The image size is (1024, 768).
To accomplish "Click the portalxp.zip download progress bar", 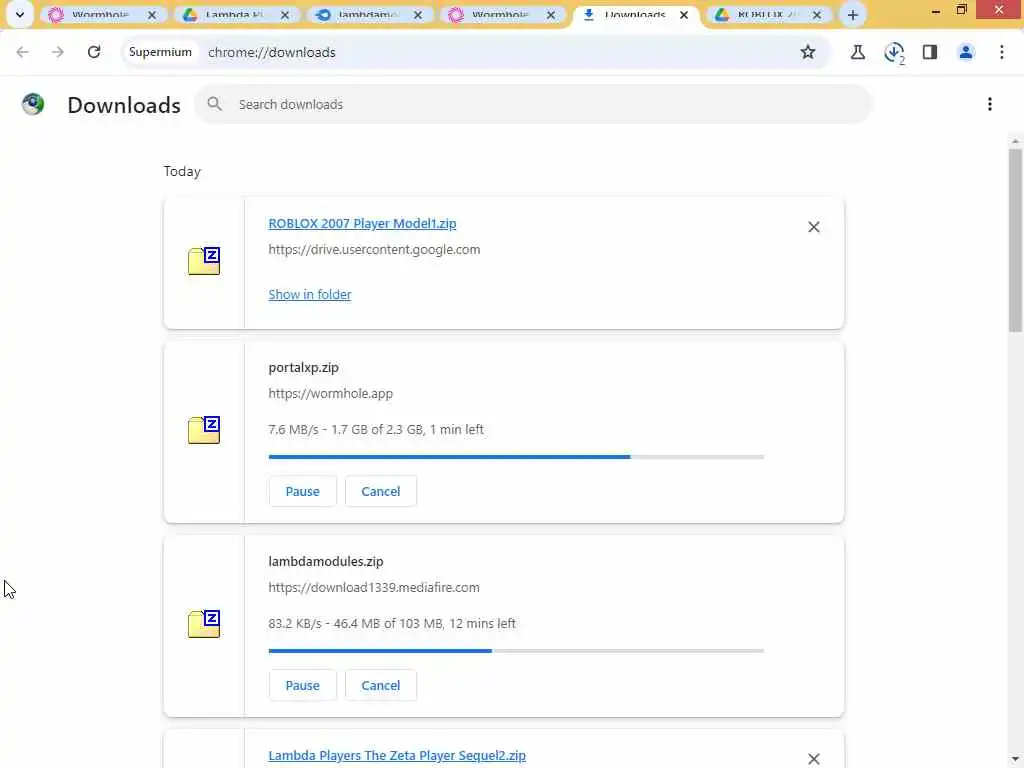I will click(x=516, y=456).
